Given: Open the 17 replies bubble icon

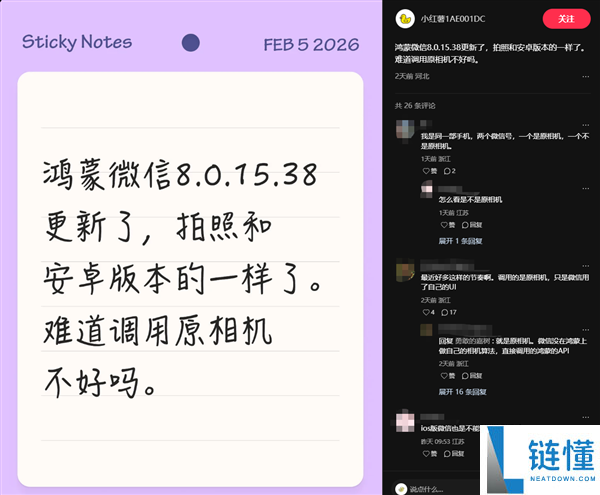Looking at the screenshot, I should click(449, 313).
